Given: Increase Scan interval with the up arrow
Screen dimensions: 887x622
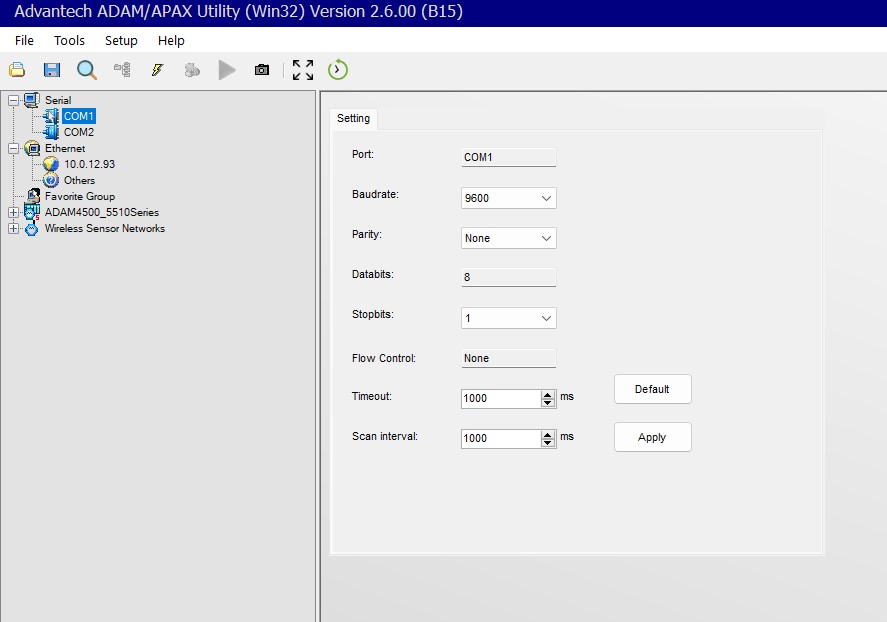Looking at the screenshot, I should tap(548, 434).
